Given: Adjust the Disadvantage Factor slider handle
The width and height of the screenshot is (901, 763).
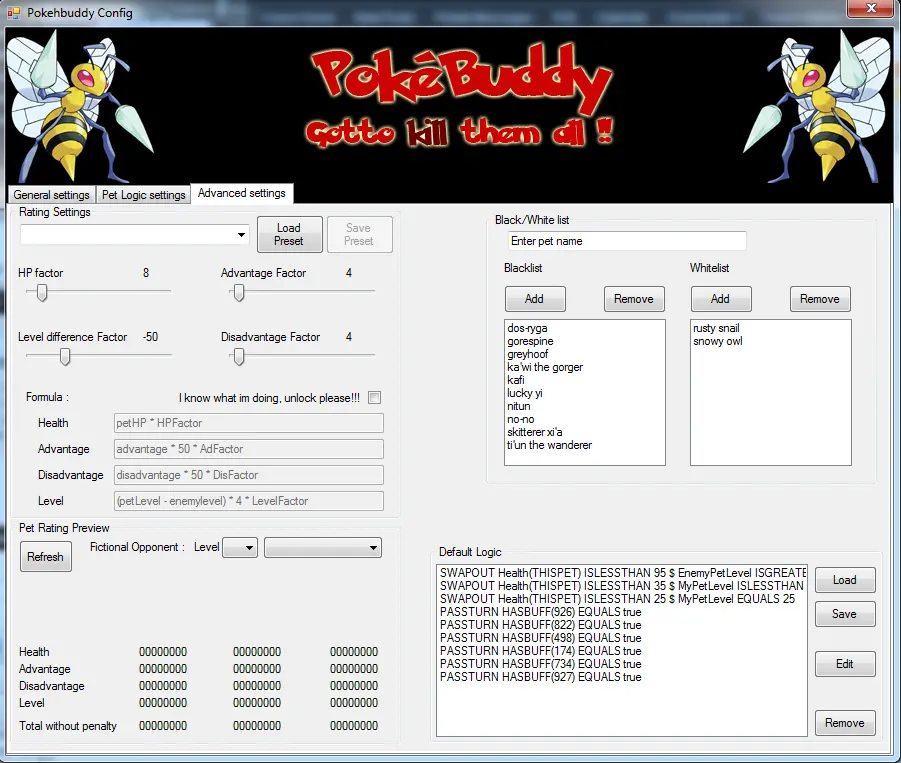Looking at the screenshot, I should tap(239, 357).
